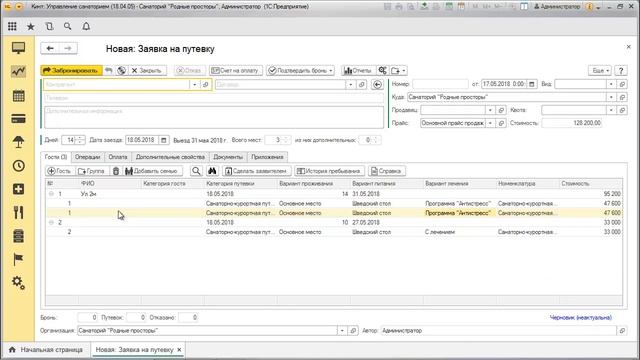This screenshot has height=360, width=640.
Task: Click Сделать заявителем button
Action: pos(256,171)
